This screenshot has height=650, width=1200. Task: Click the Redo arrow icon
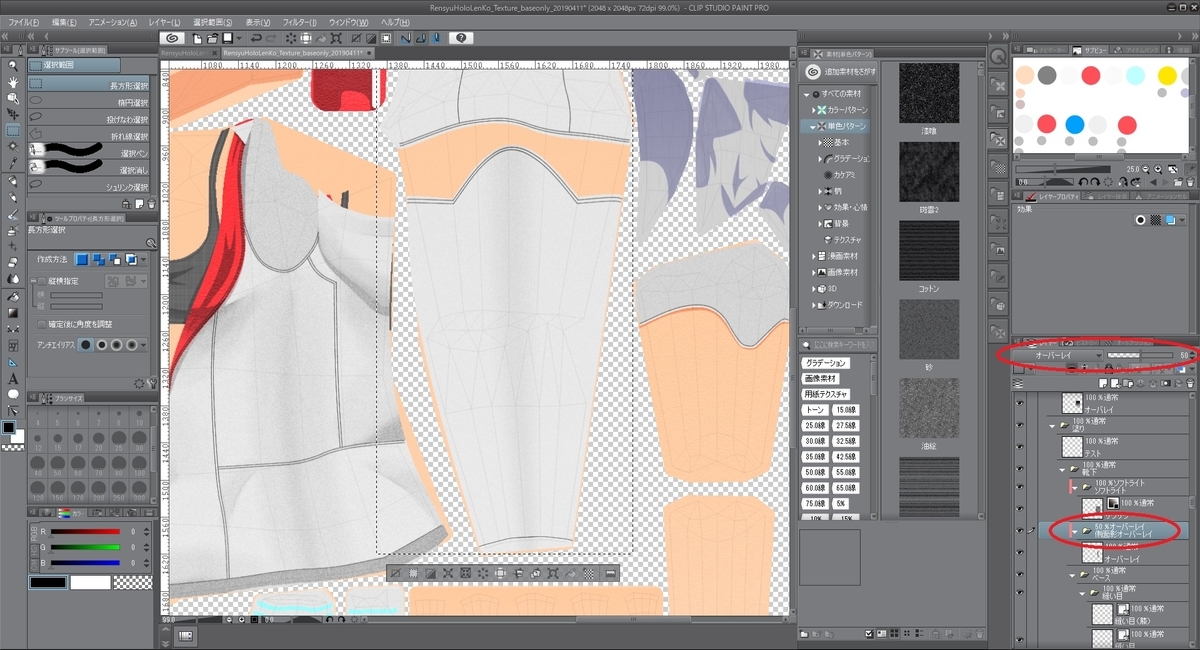point(273,38)
